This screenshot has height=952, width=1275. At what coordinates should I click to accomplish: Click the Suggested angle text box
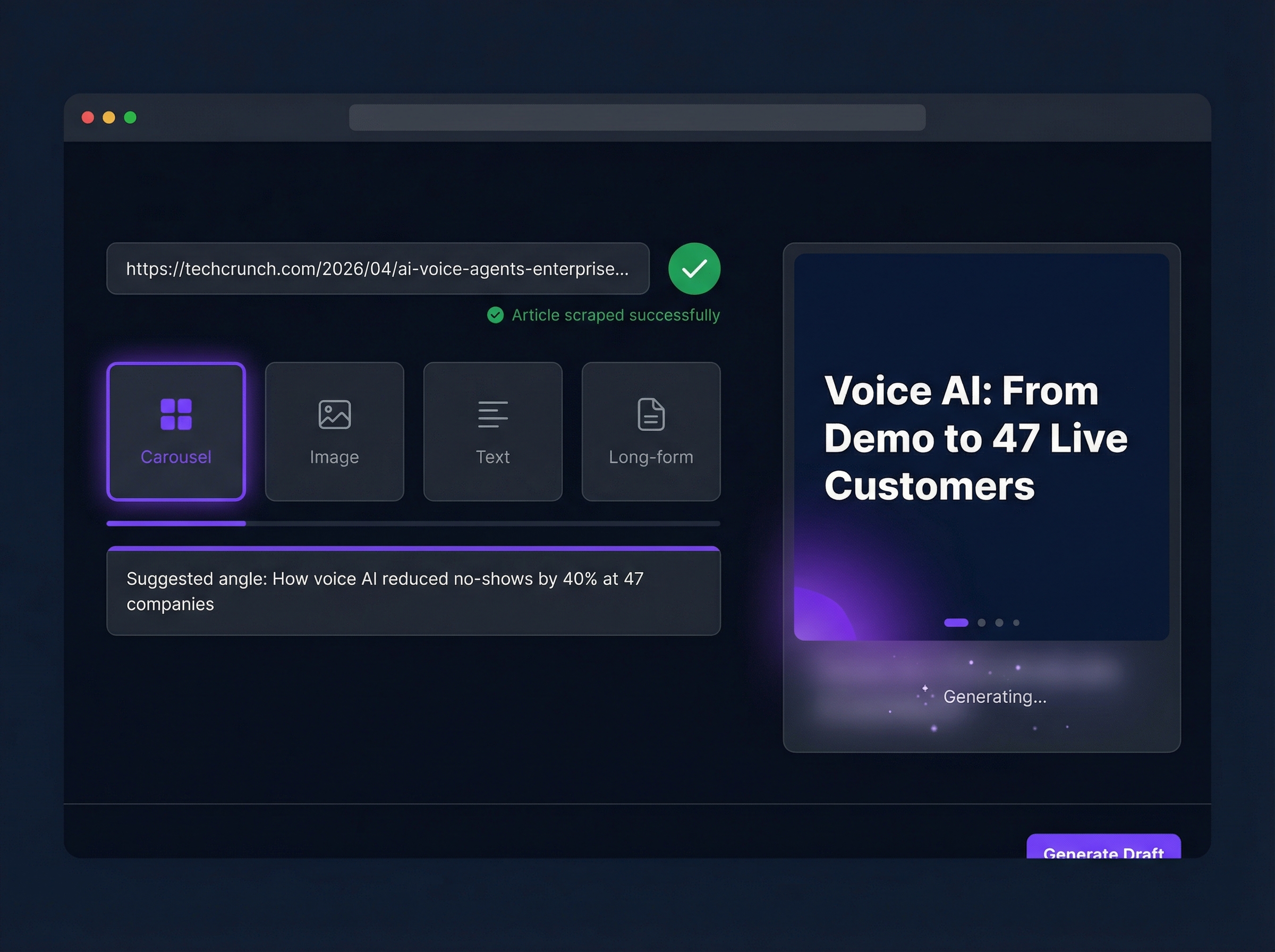413,591
